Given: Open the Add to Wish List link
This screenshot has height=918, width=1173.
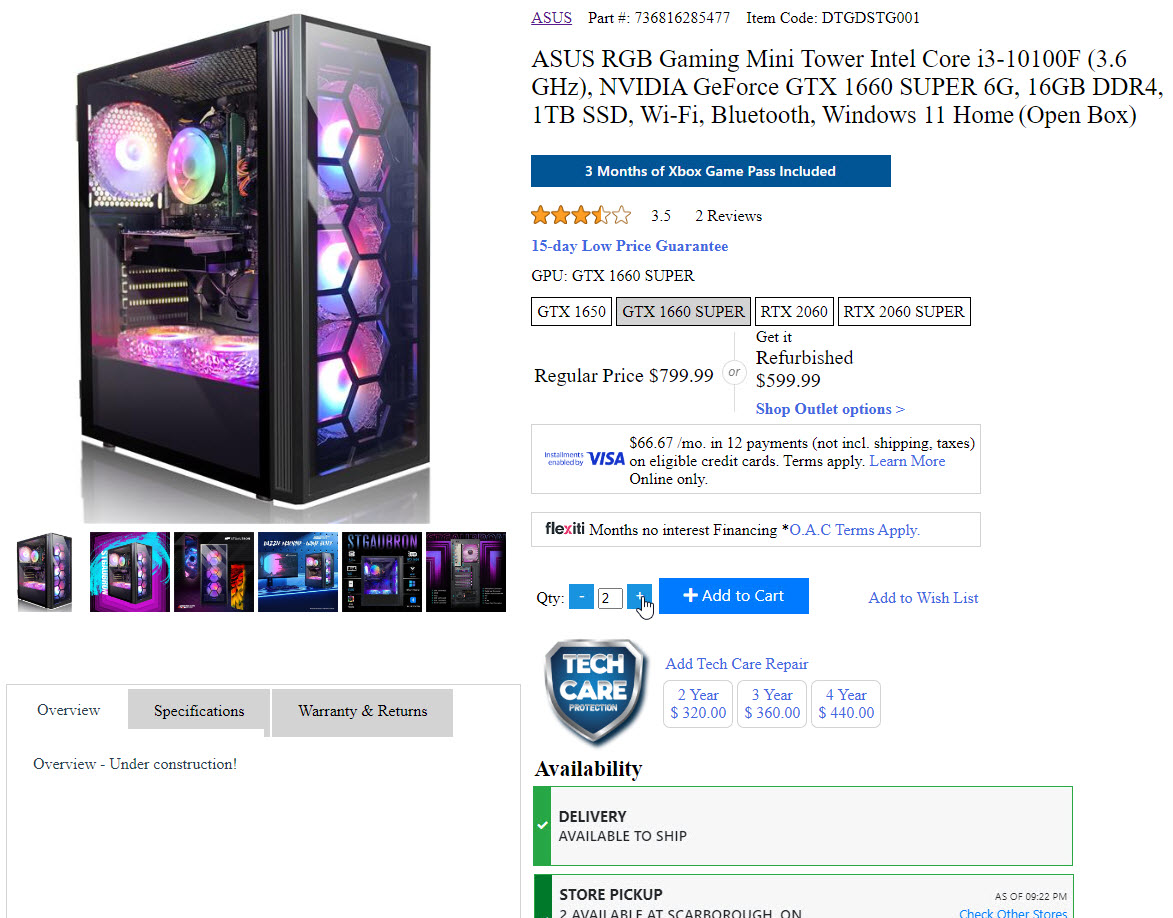Looking at the screenshot, I should coord(923,598).
